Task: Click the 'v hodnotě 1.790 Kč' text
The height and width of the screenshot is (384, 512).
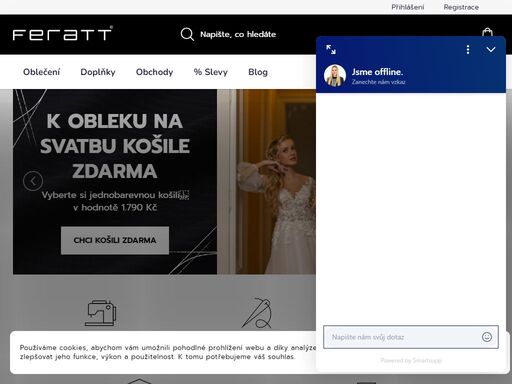Action: [115, 207]
